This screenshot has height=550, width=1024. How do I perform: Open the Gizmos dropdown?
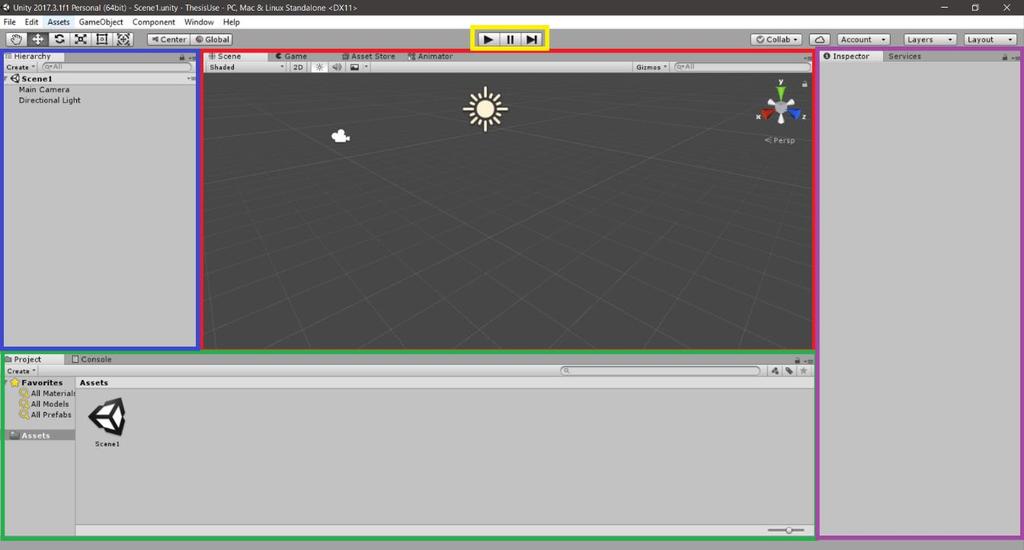(651, 67)
